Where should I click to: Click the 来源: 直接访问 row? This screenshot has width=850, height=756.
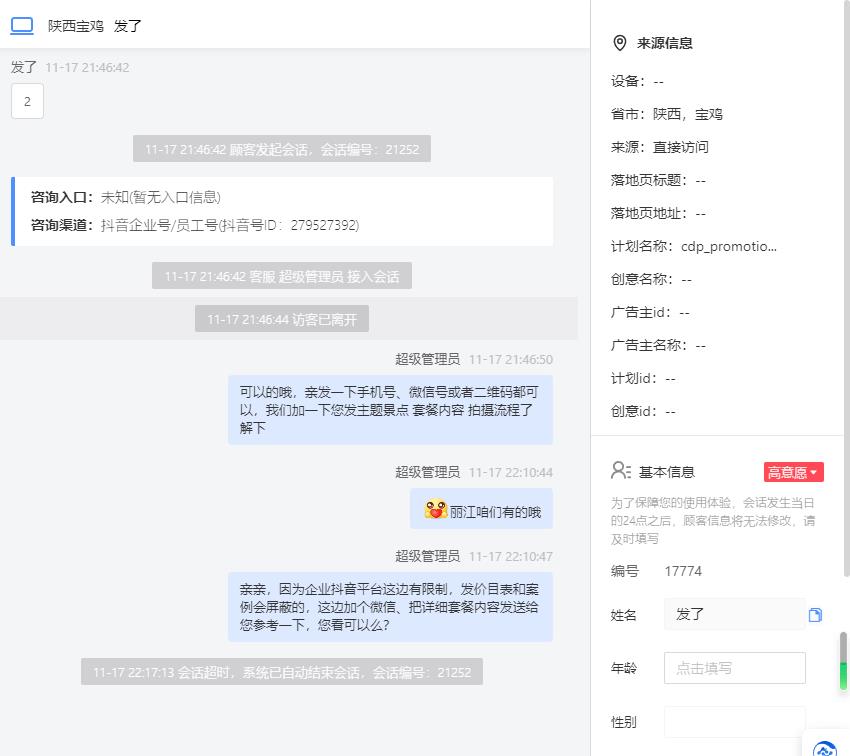[x=660, y=147]
